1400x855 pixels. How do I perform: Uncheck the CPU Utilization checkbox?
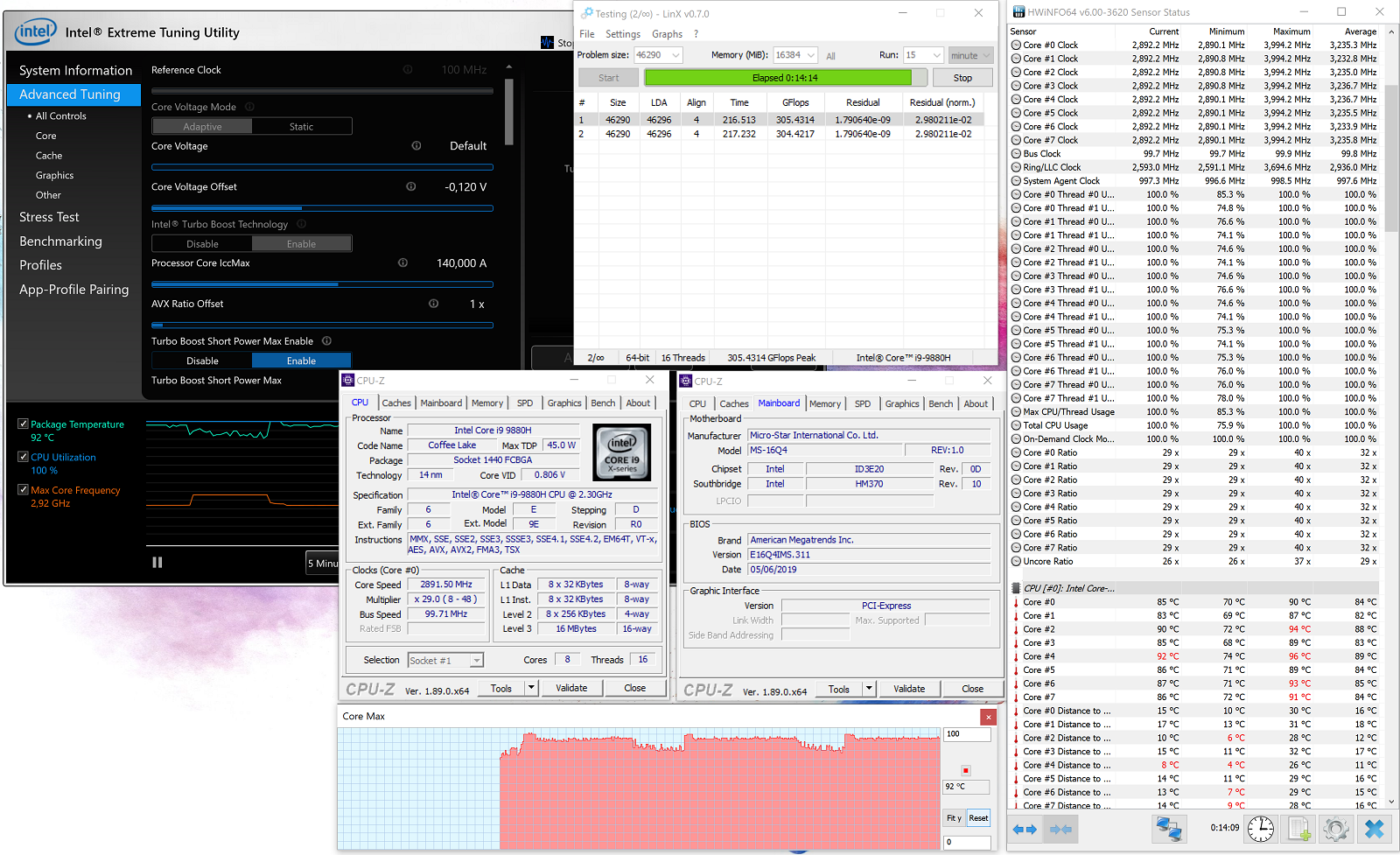[24, 457]
